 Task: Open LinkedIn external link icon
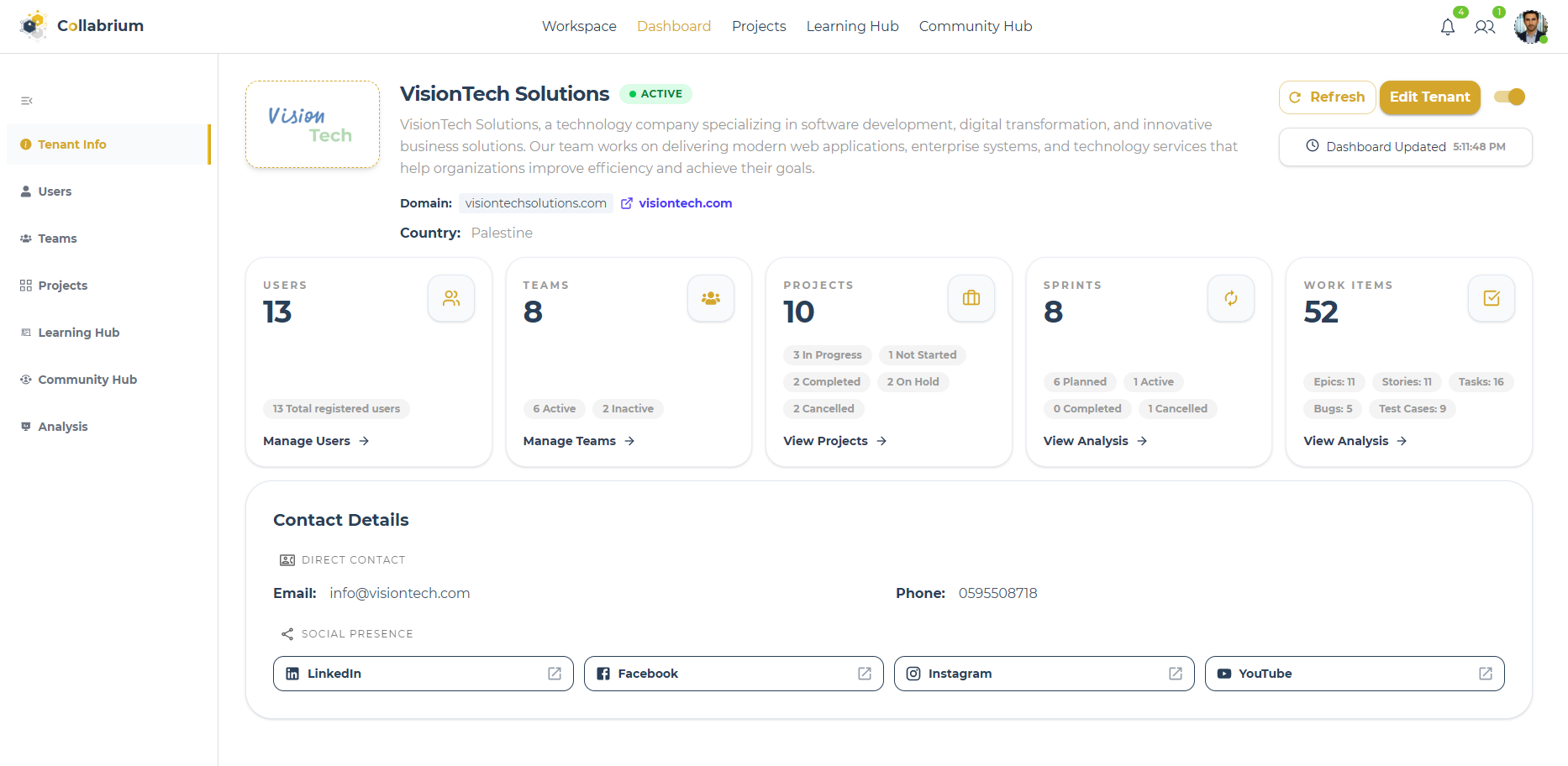pos(555,674)
